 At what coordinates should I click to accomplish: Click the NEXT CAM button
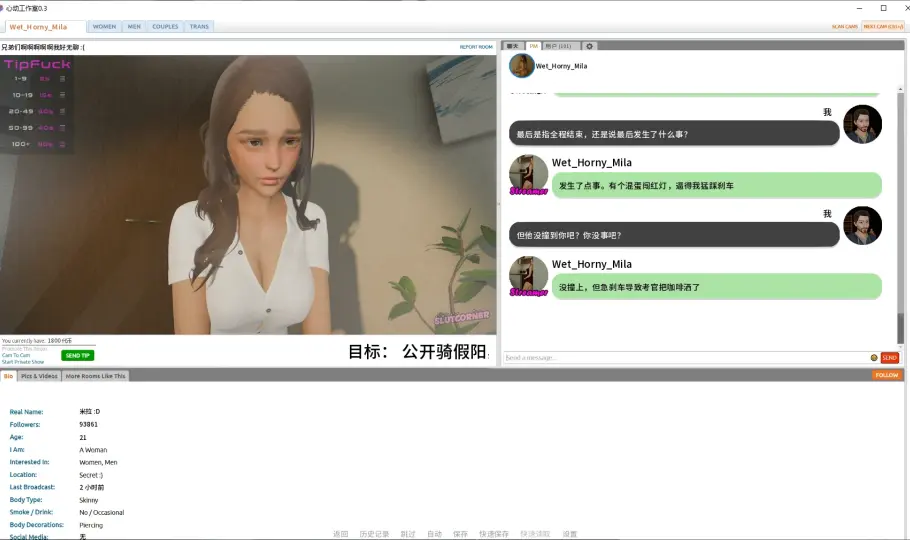pos(883,27)
